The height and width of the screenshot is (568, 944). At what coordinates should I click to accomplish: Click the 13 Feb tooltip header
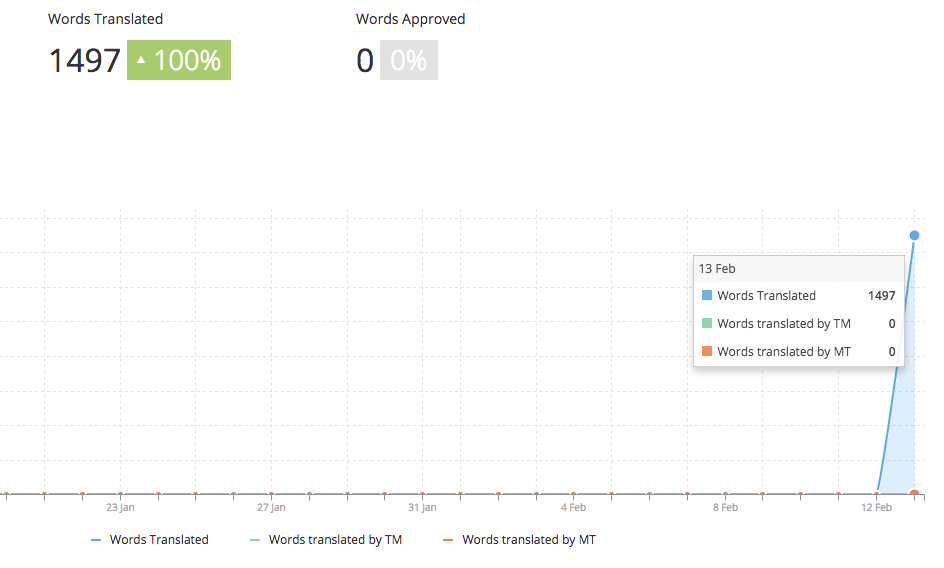[799, 269]
